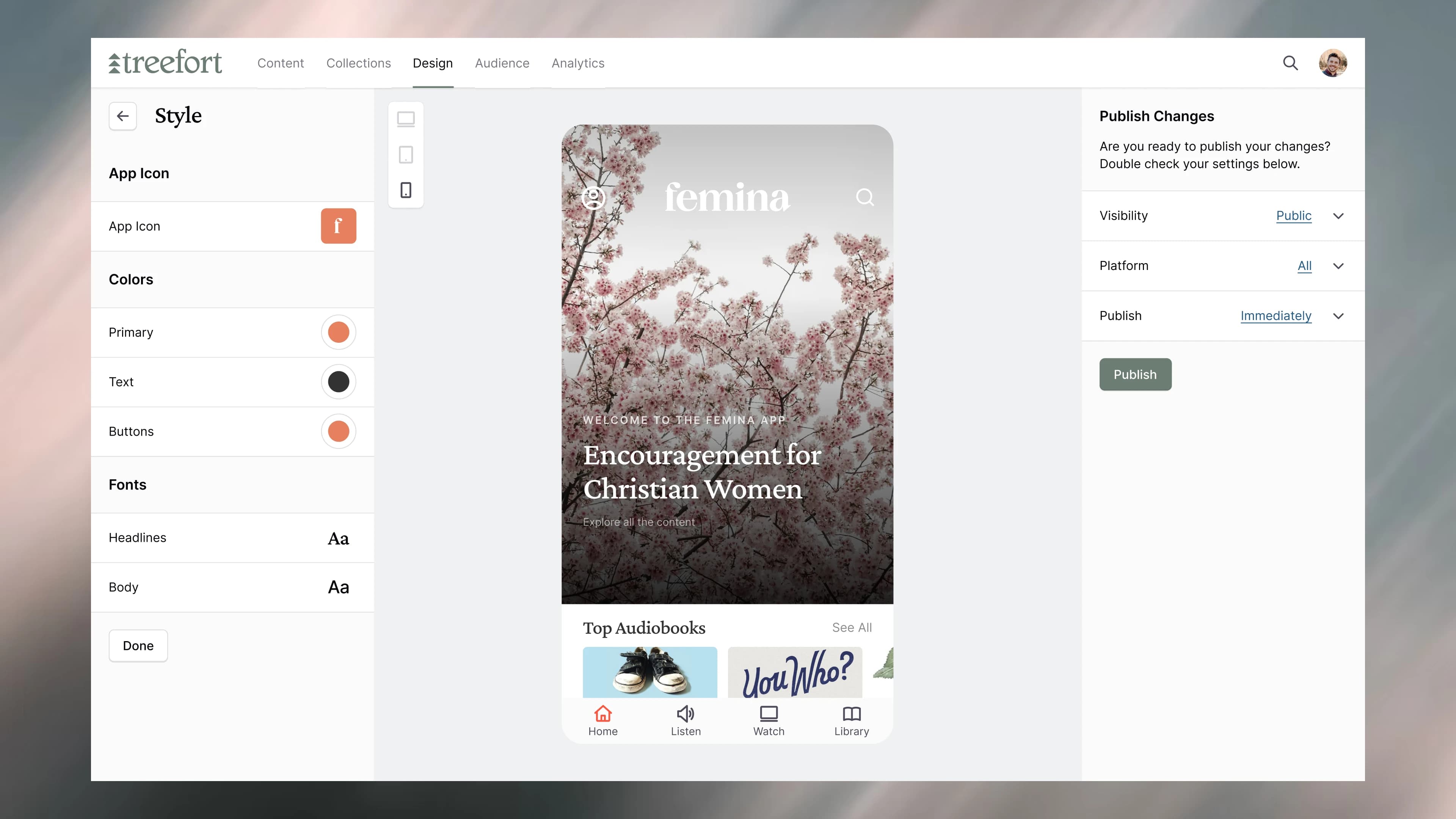The image size is (1456, 819).
Task: Click the Done button
Action: [138, 645]
